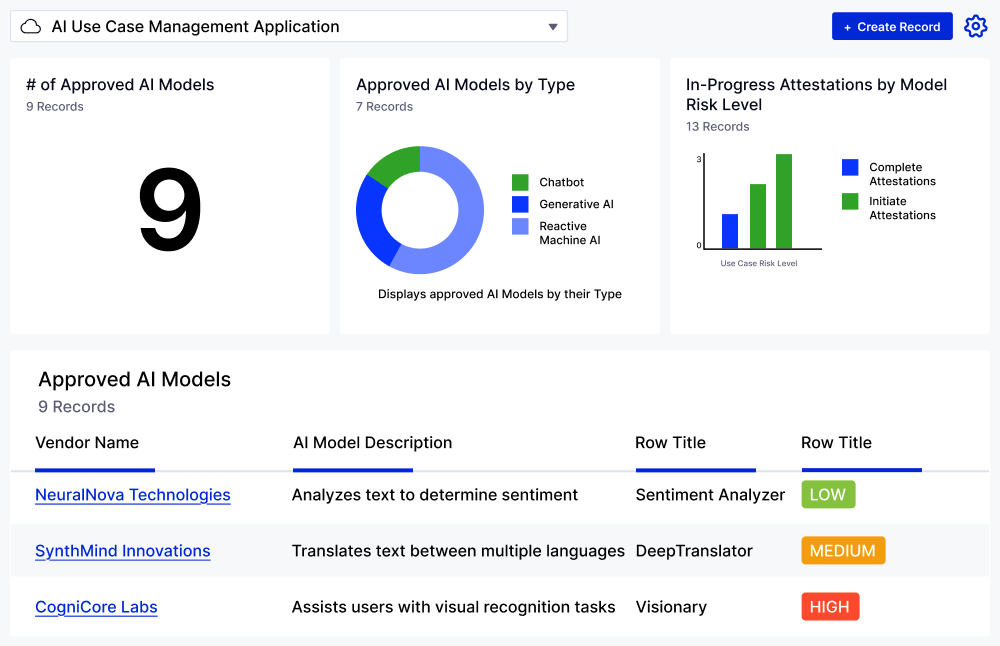Sort by Vendor Name column header
The height and width of the screenshot is (646, 1000).
(87, 443)
